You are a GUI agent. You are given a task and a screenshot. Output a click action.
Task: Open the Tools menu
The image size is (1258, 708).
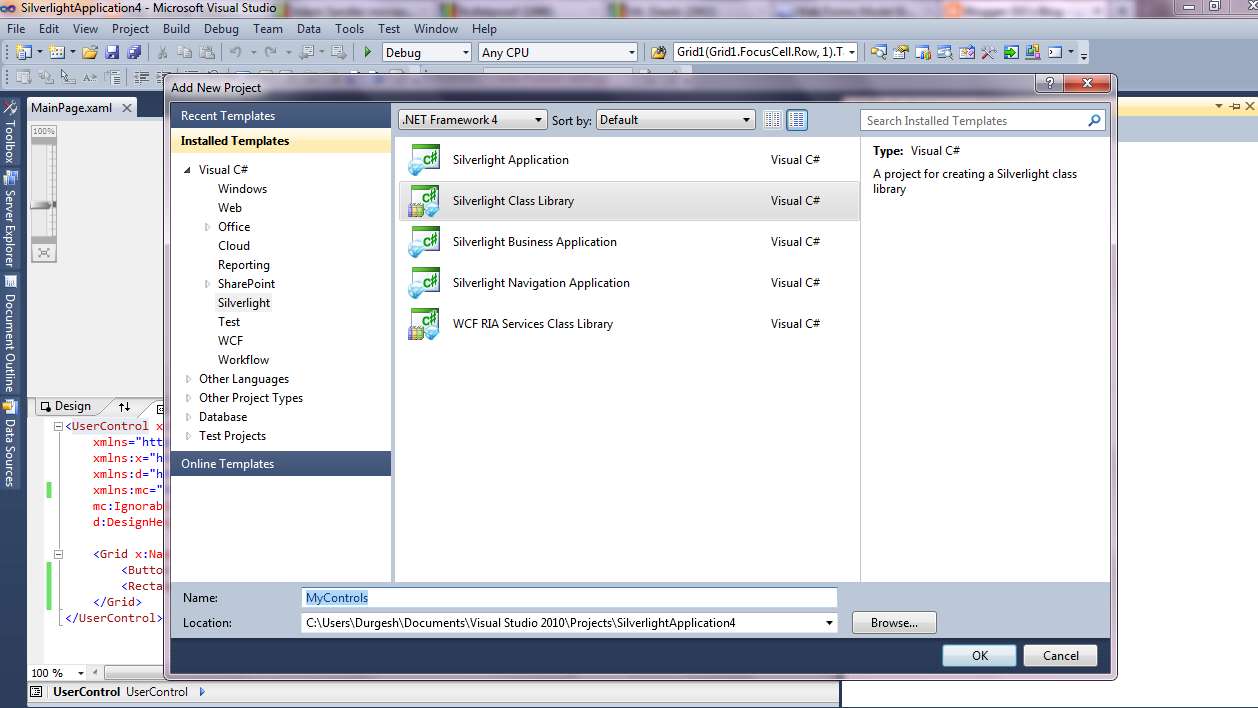coord(349,29)
